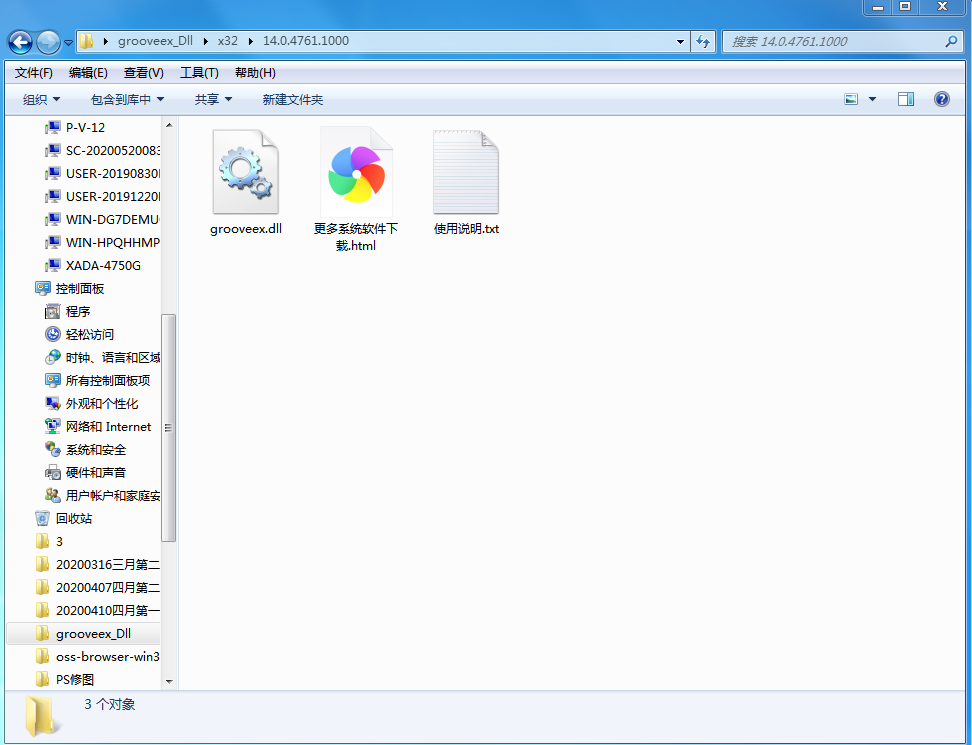This screenshot has height=745, width=972.
Task: Select grooveex_Dll in the address path
Action: point(155,41)
